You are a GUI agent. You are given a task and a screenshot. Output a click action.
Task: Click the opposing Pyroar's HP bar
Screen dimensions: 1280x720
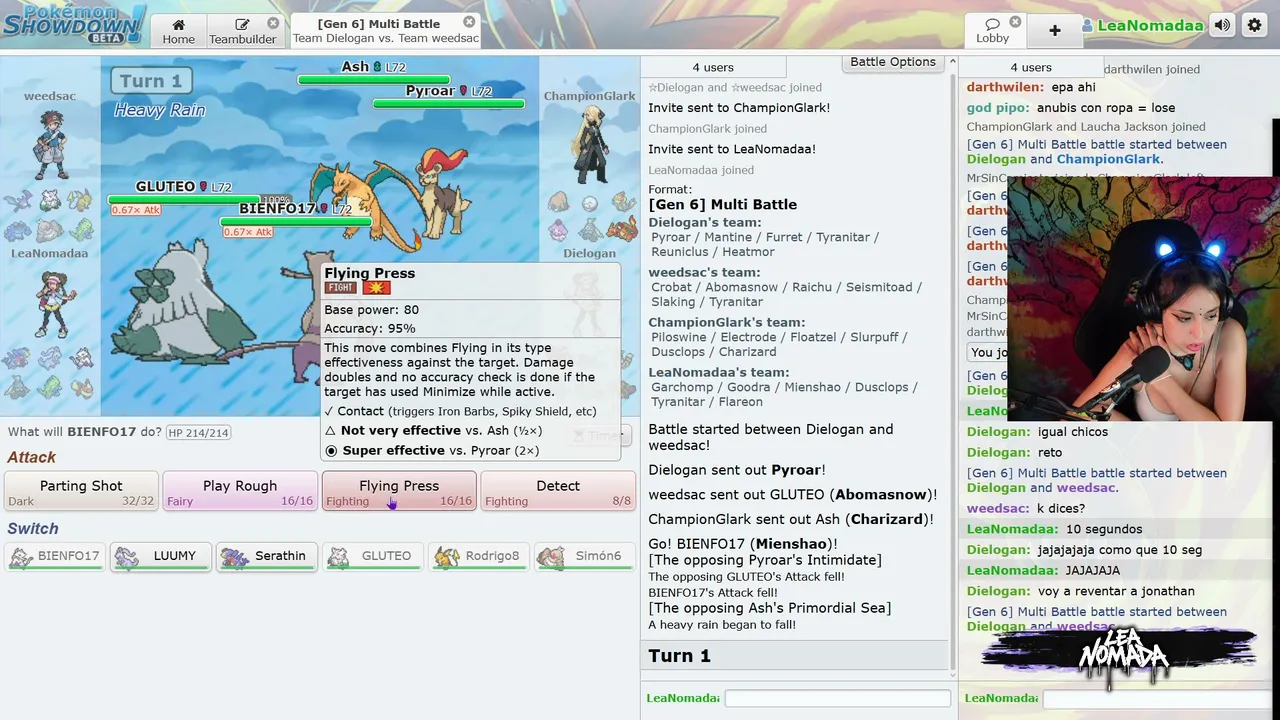[x=449, y=103]
